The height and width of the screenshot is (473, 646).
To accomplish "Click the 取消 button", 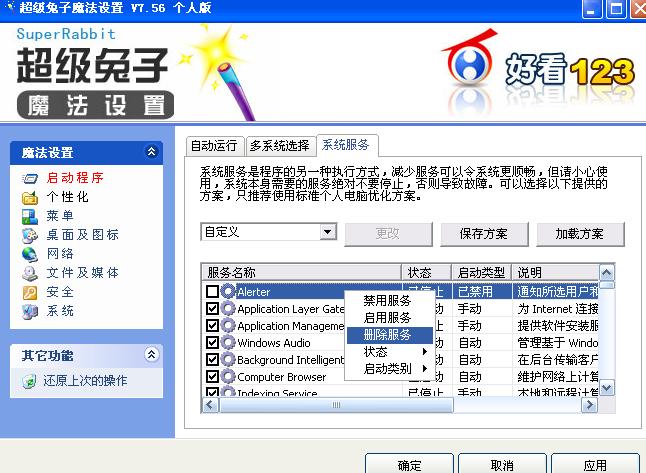I will pos(502,464).
